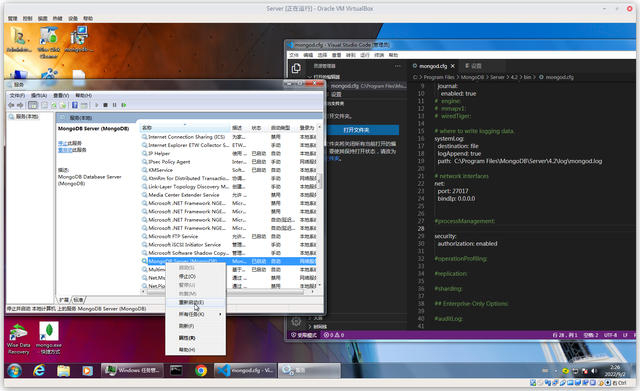Open Windows Explorer folder on taskbar
This screenshot has height=391, width=640.
[63, 371]
